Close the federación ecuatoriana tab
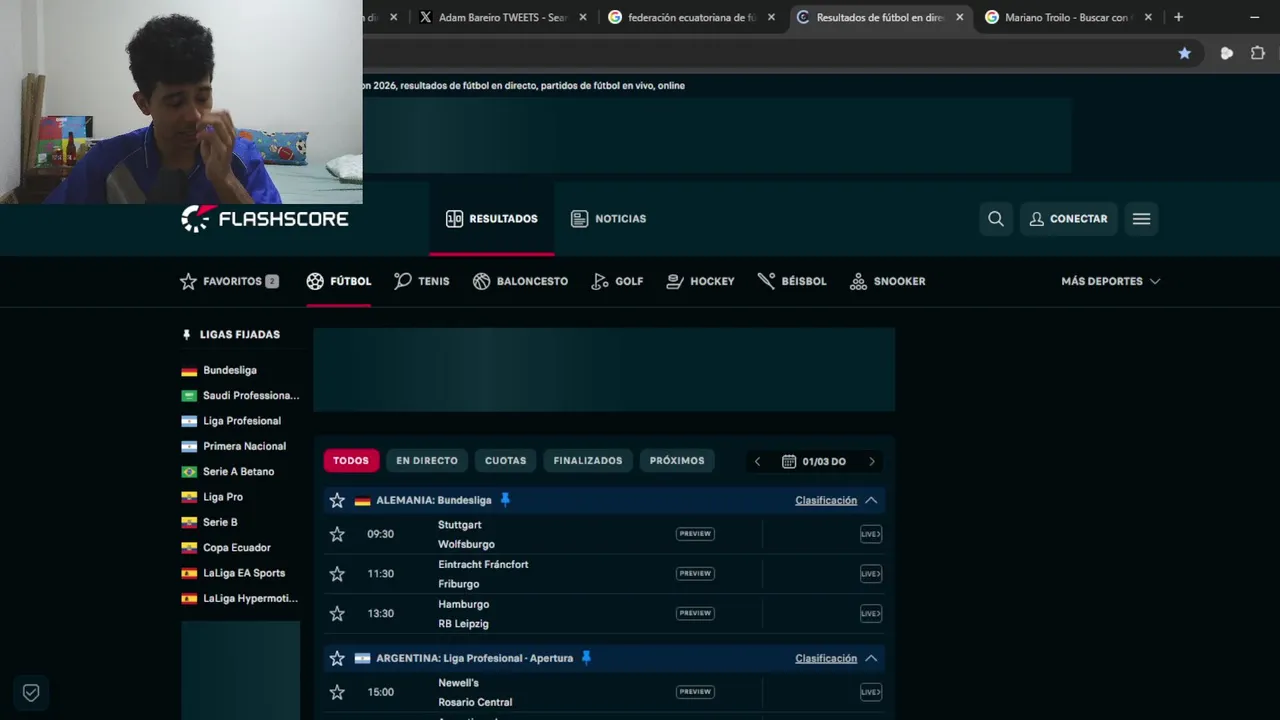Screen dimensions: 1280x720 (771, 17)
